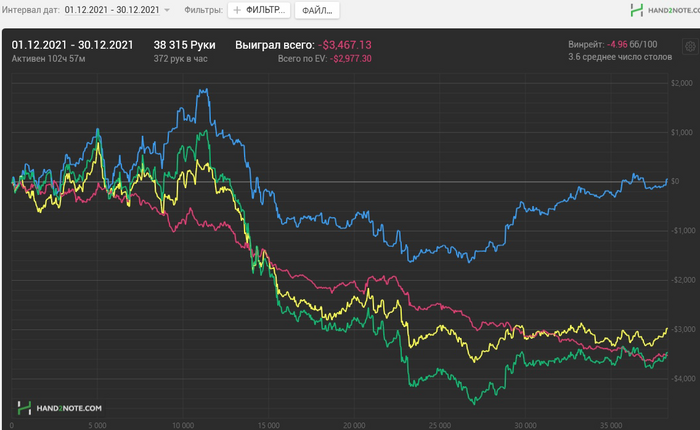
Task: Click the date range arrow next to 30.12.2021
Action: [166, 10]
